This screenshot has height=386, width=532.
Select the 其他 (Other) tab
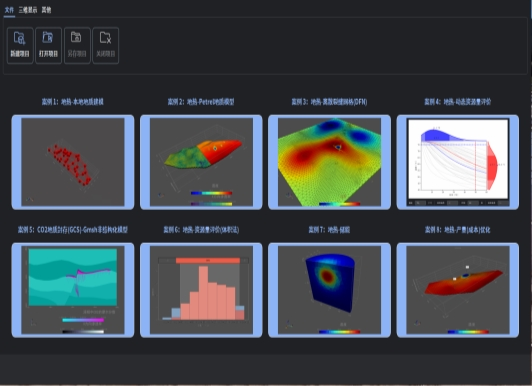(46, 10)
